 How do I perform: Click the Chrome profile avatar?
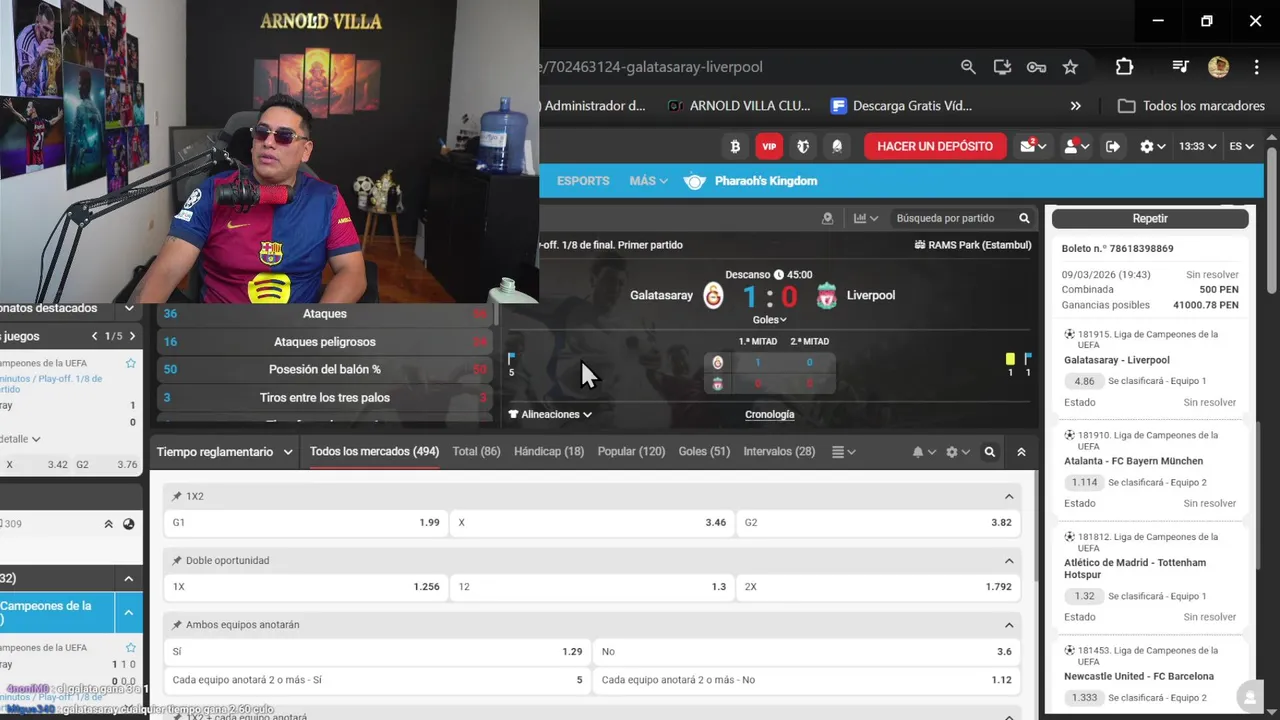[x=1218, y=67]
